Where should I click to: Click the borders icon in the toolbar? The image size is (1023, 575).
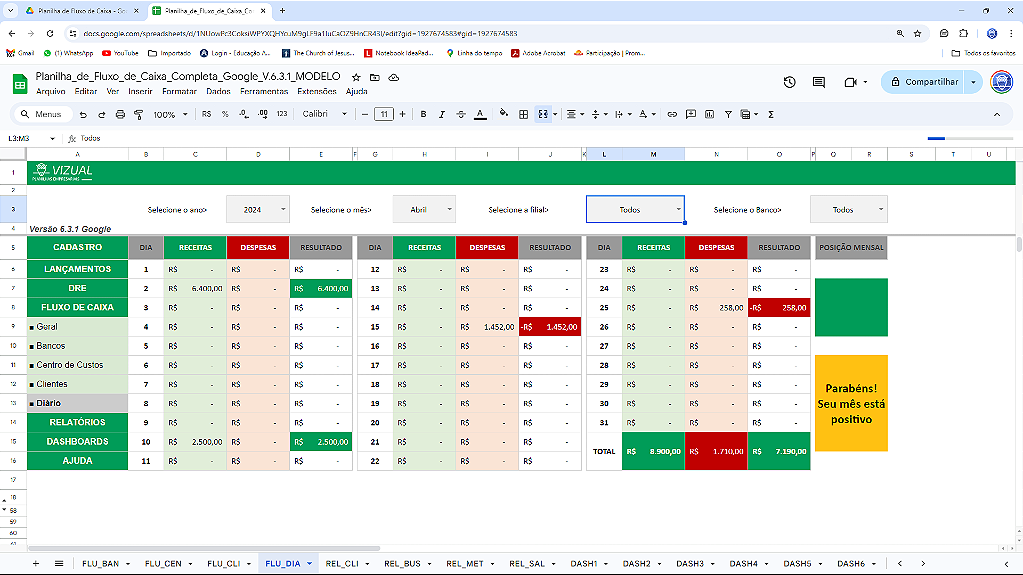click(x=523, y=114)
